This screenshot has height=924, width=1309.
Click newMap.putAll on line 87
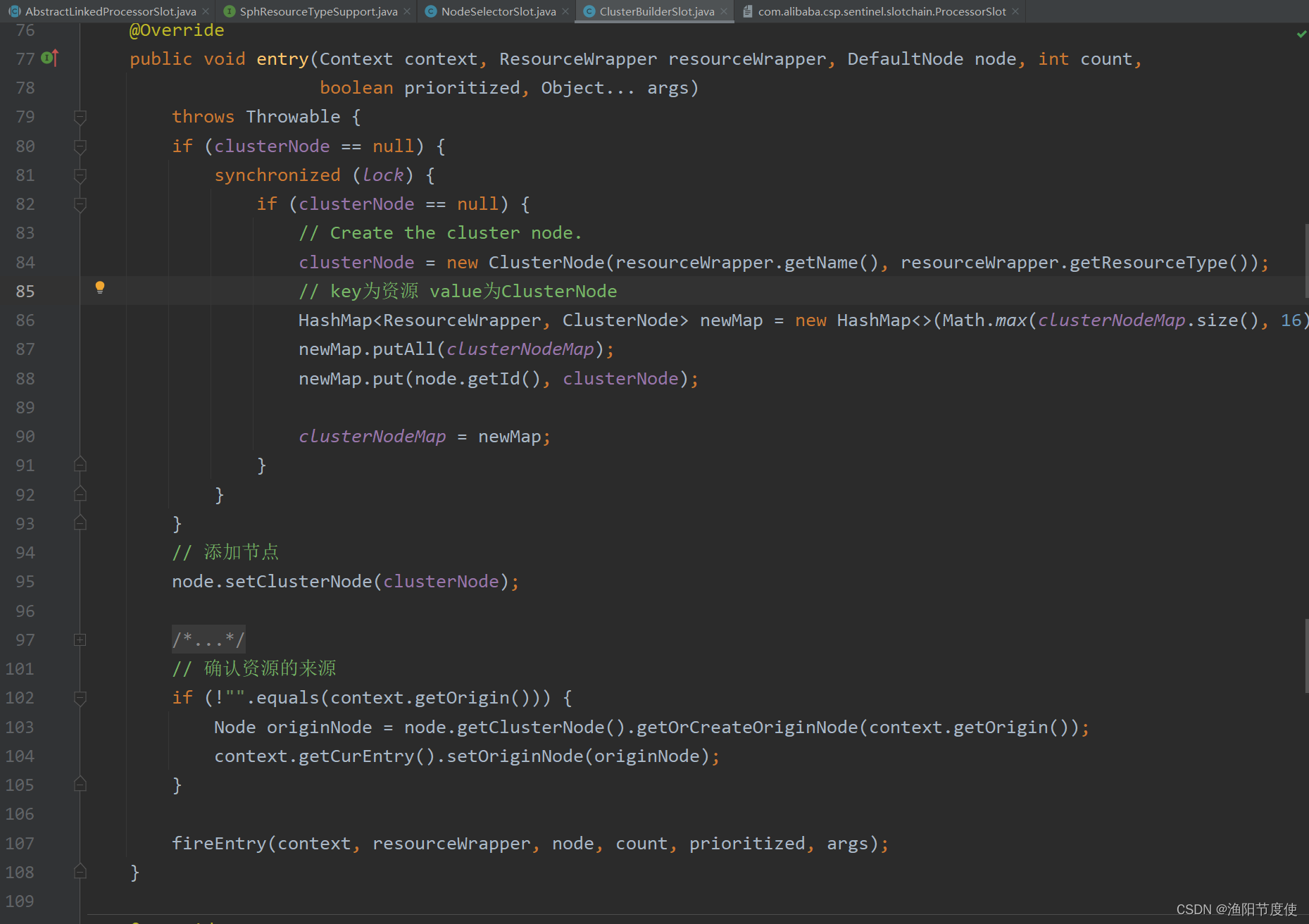point(367,349)
